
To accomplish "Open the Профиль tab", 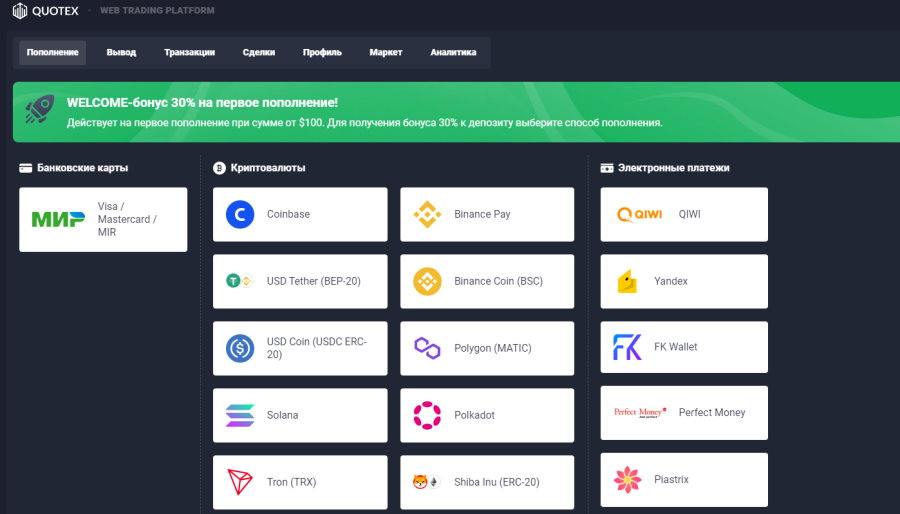I will pos(322,53).
